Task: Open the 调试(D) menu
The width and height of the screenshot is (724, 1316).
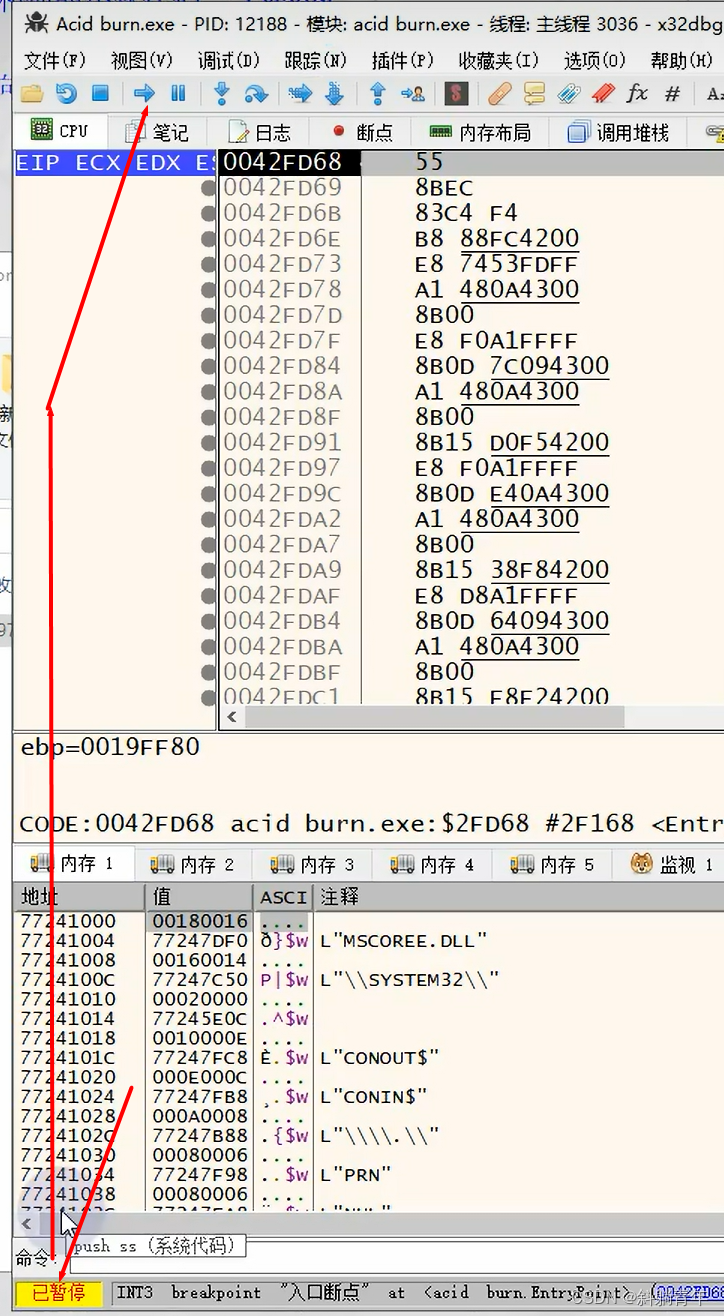Action: [228, 60]
